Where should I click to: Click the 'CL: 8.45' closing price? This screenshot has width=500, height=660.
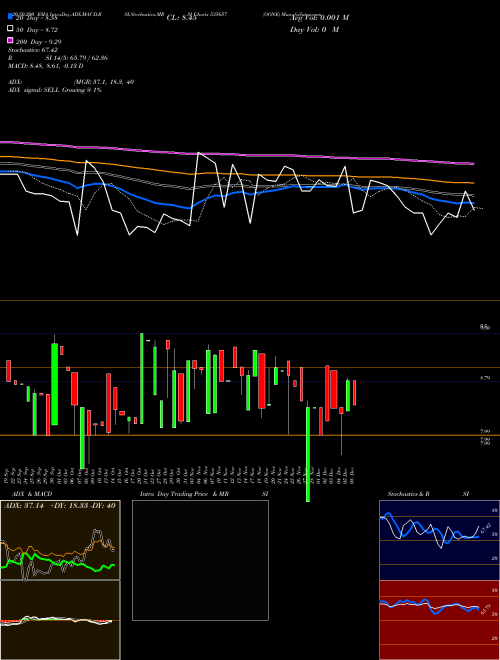point(181,18)
